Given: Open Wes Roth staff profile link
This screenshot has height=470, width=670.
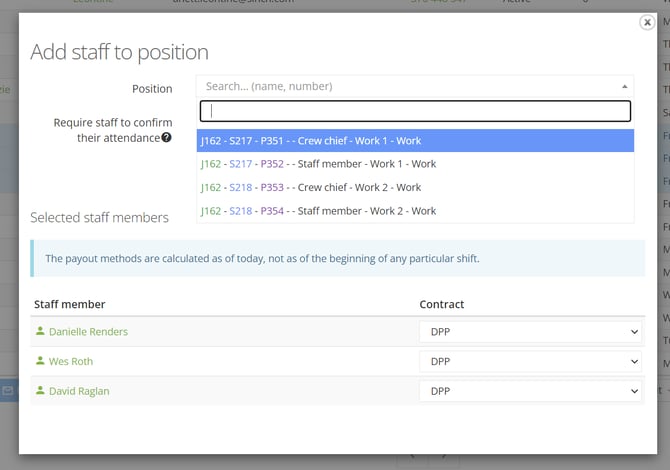Looking at the screenshot, I should click(x=74, y=361).
